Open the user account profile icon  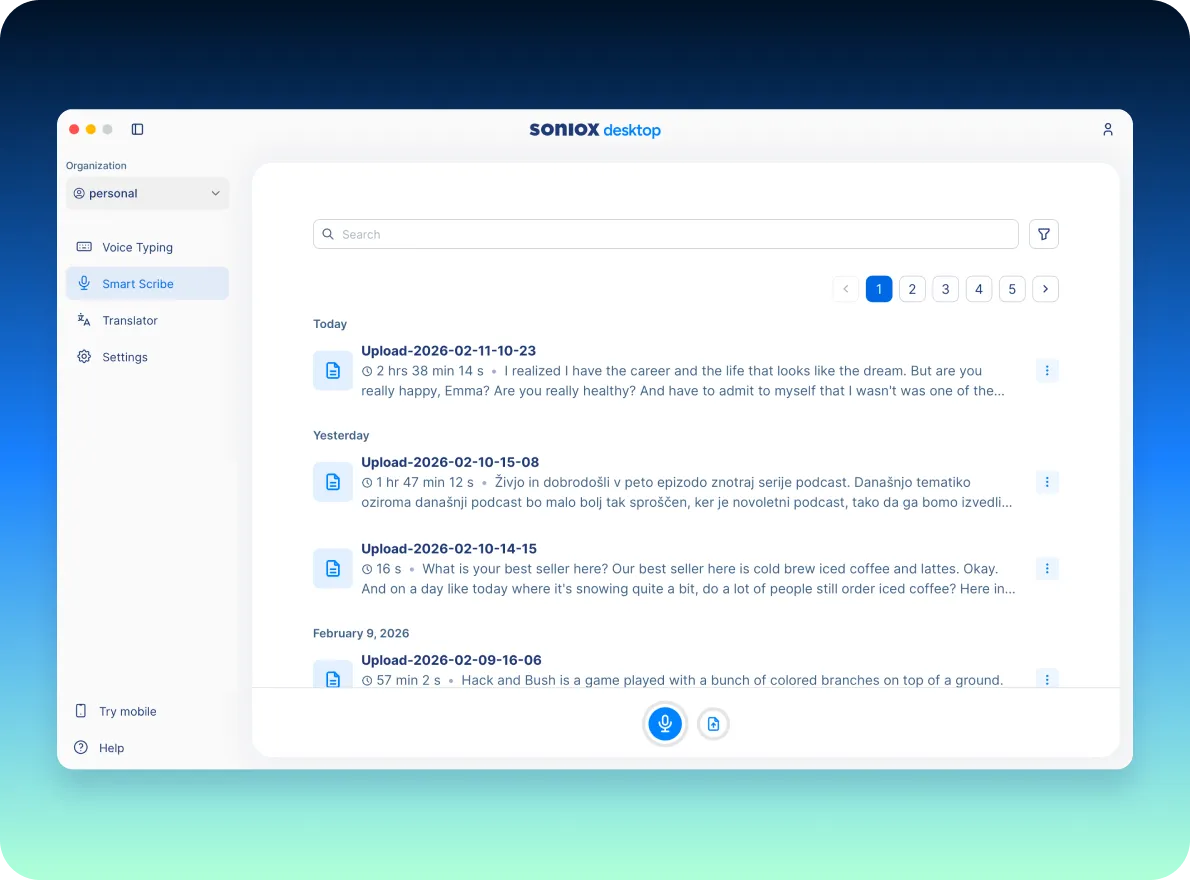click(1107, 129)
